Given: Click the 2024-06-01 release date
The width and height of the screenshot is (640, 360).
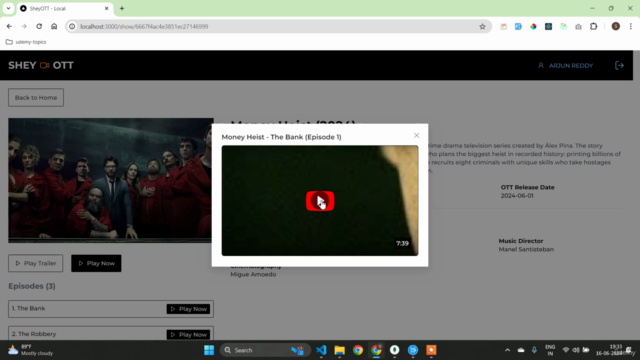Looking at the screenshot, I should click(x=517, y=196).
